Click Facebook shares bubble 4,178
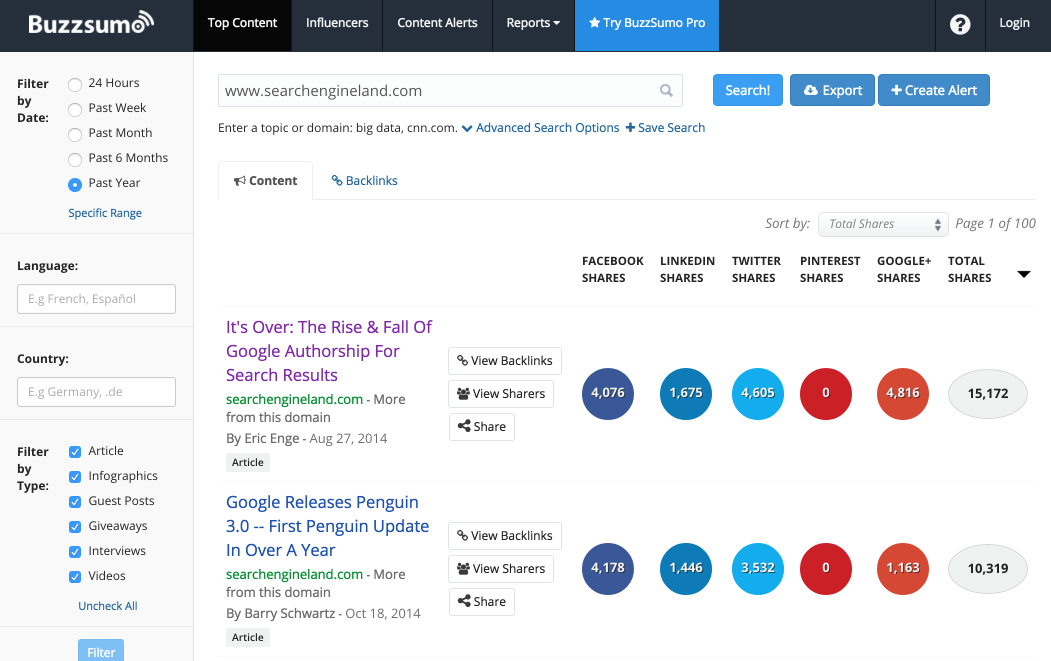Screen dimensions: 1051x661 click(608, 568)
